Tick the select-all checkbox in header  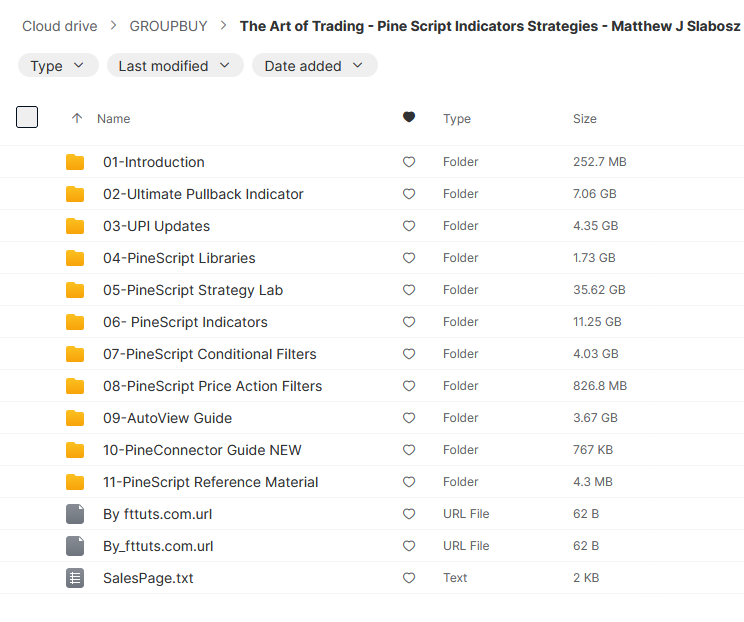coord(27,117)
